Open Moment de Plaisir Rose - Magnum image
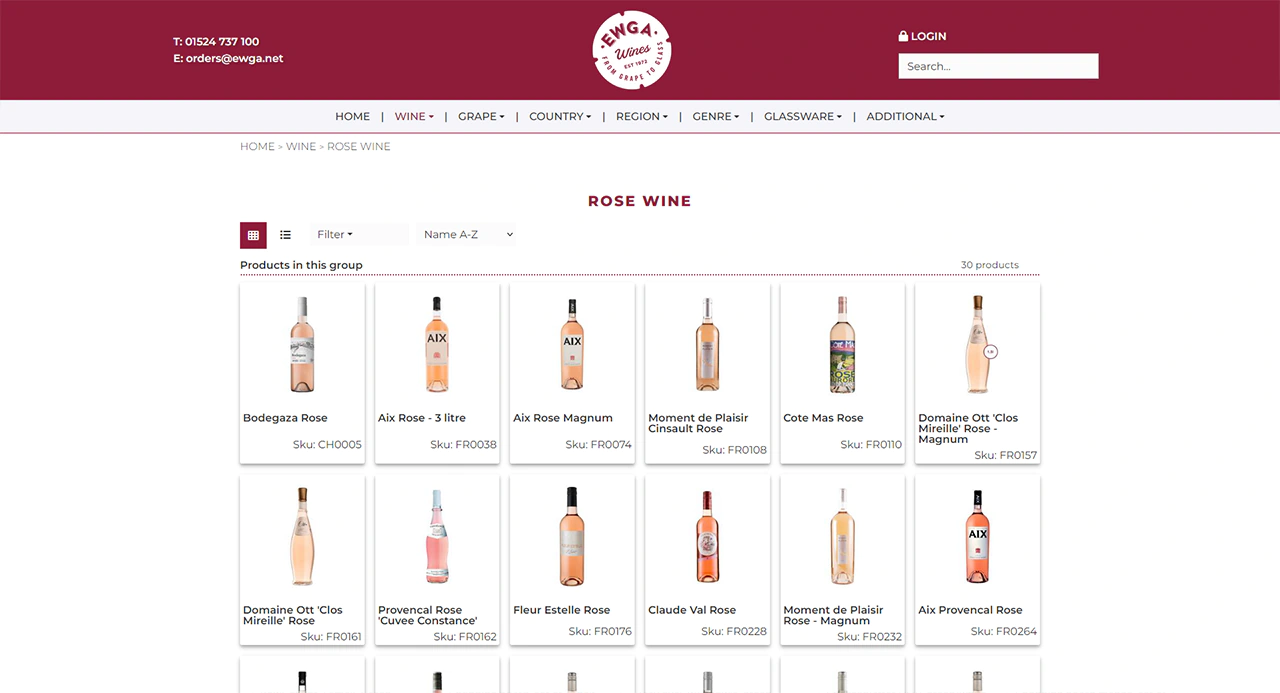This screenshot has height=693, width=1280. [842, 537]
